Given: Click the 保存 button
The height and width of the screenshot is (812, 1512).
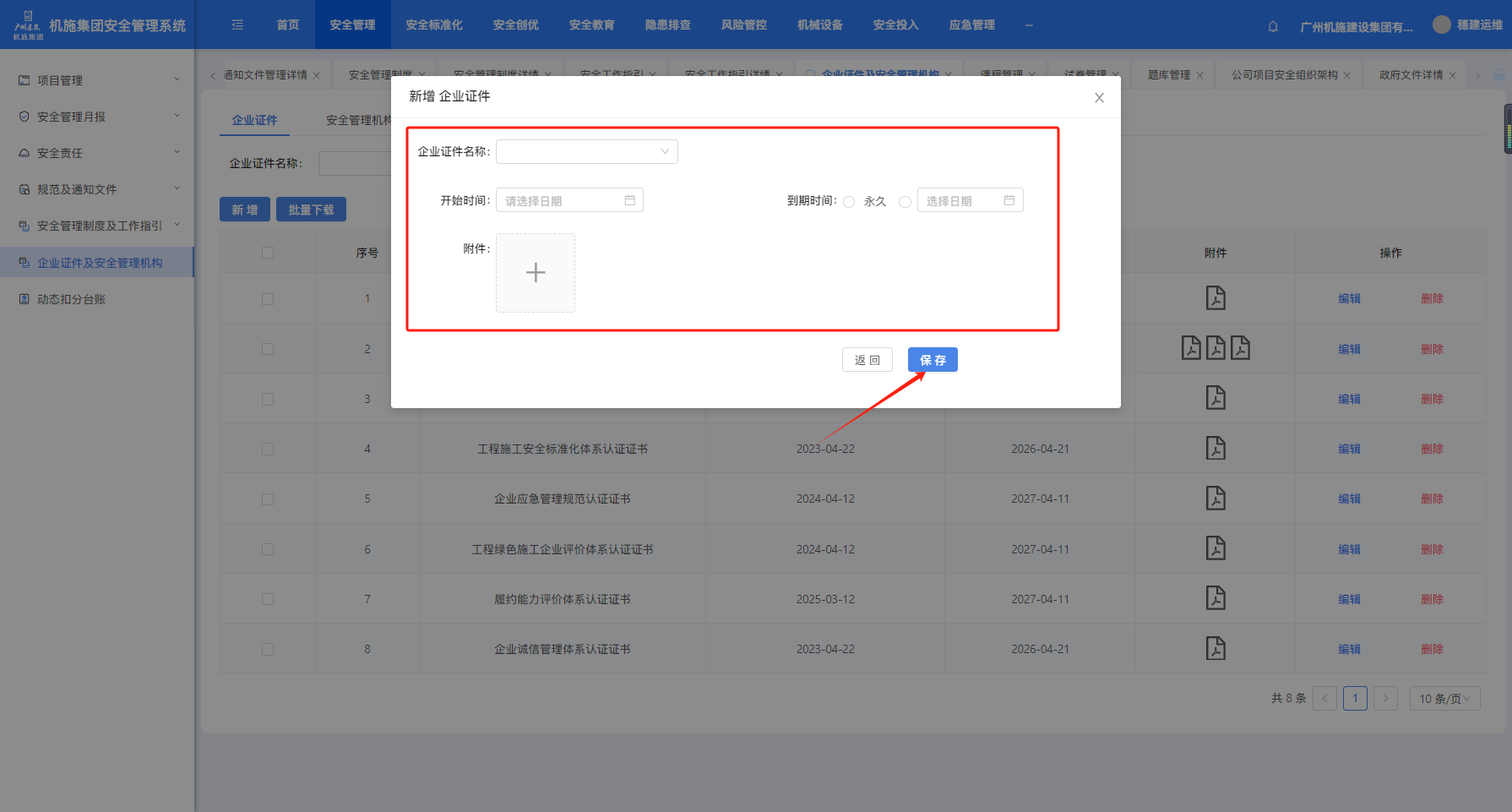Looking at the screenshot, I should pos(933,360).
